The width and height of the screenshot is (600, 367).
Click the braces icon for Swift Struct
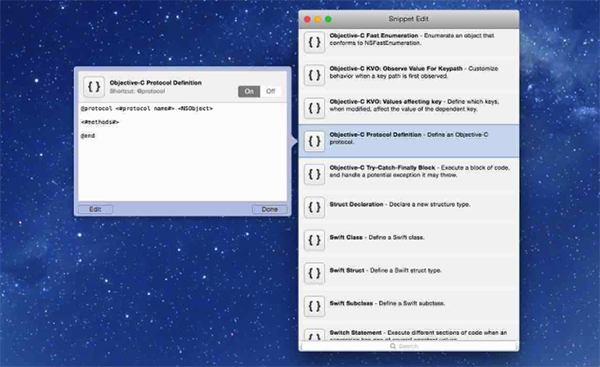click(x=314, y=273)
